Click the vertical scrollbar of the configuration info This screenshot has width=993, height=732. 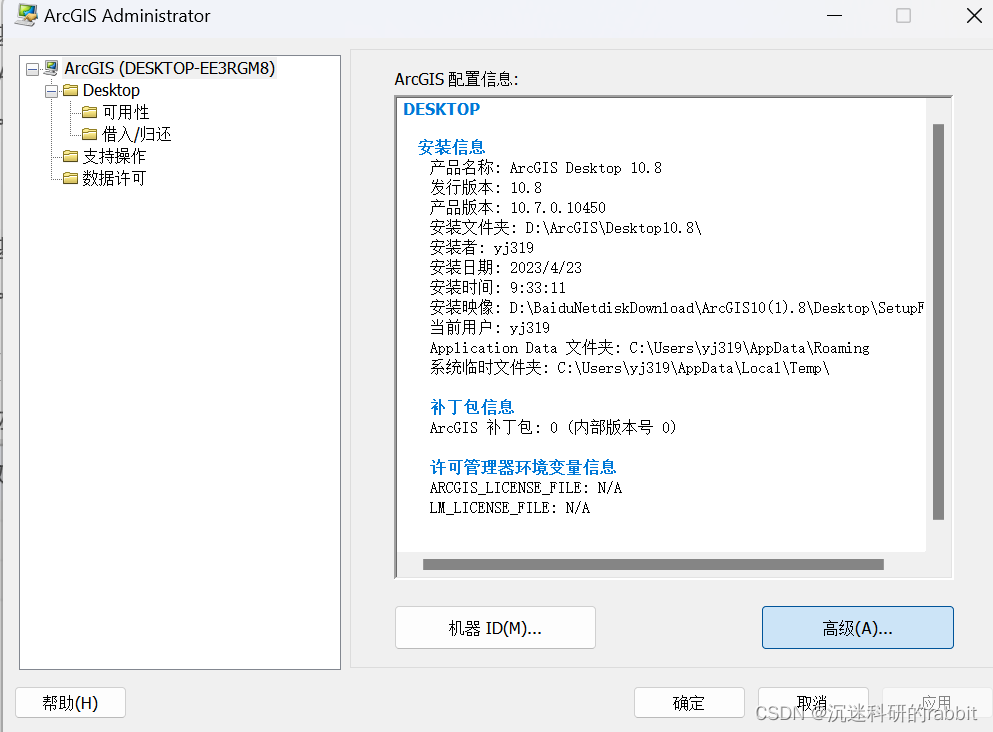tap(939, 322)
